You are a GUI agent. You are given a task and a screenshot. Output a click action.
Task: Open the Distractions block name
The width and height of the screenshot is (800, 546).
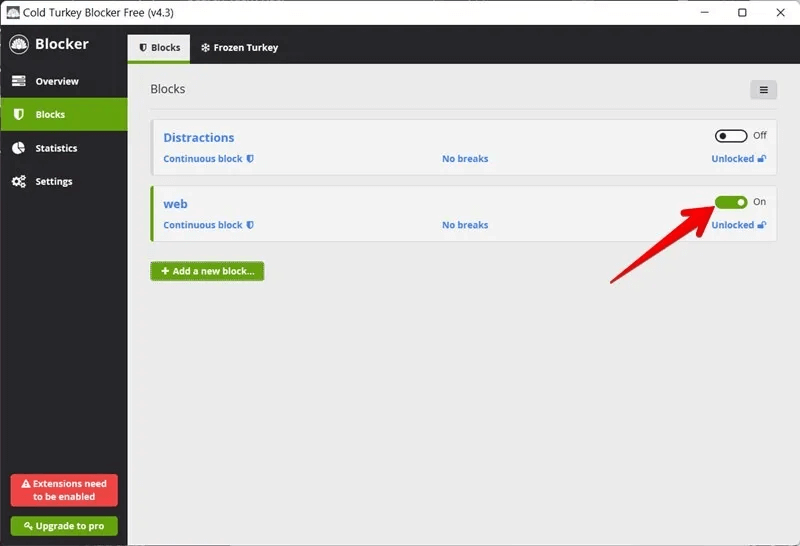[x=198, y=138]
